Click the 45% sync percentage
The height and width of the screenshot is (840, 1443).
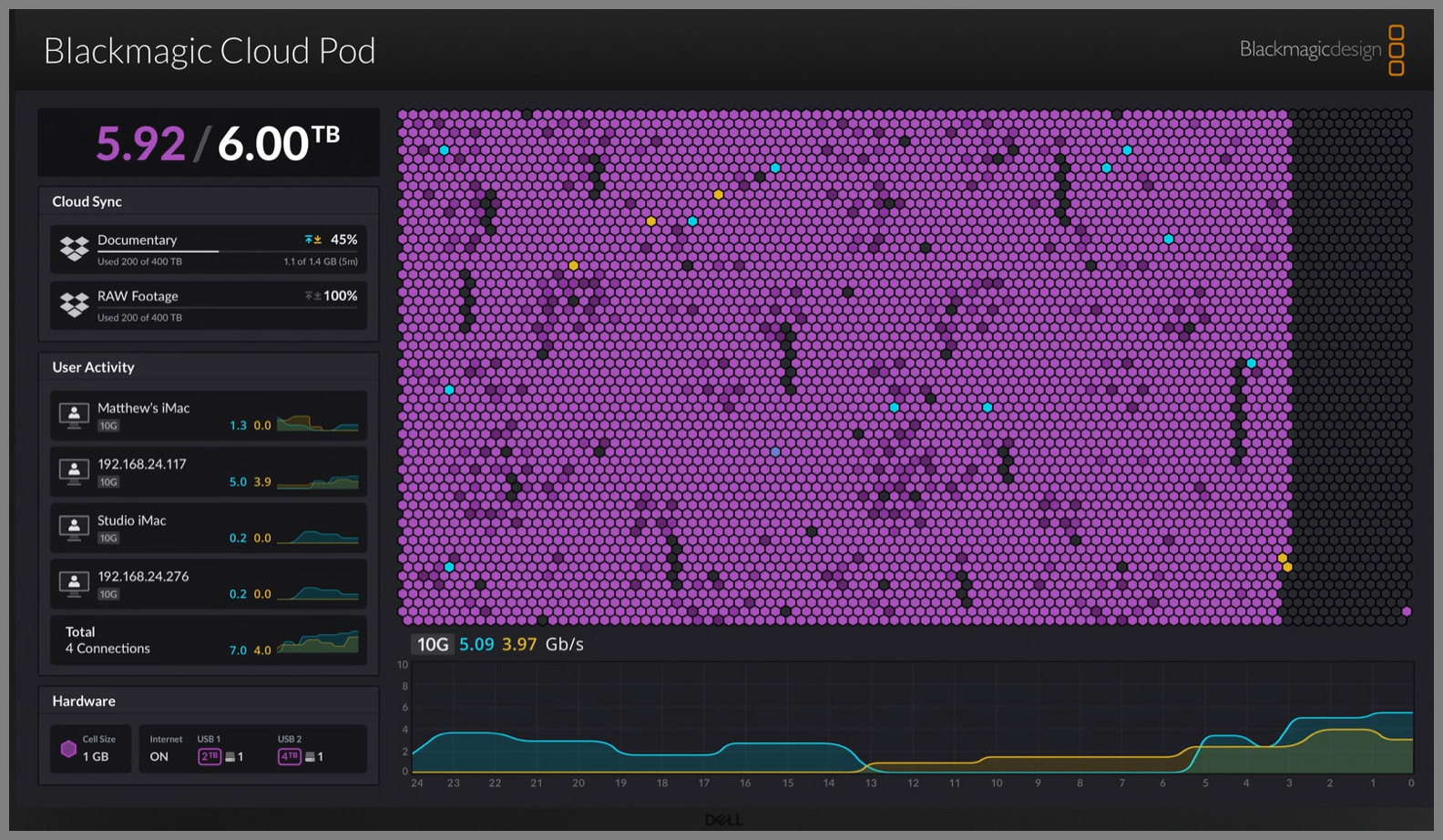click(343, 240)
